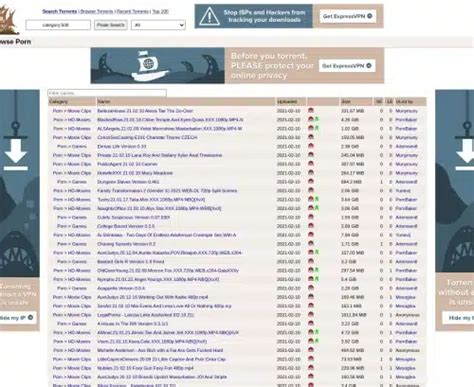
Task: Click magnet icon in the 3.22 GiB row
Action: click(x=311, y=323)
